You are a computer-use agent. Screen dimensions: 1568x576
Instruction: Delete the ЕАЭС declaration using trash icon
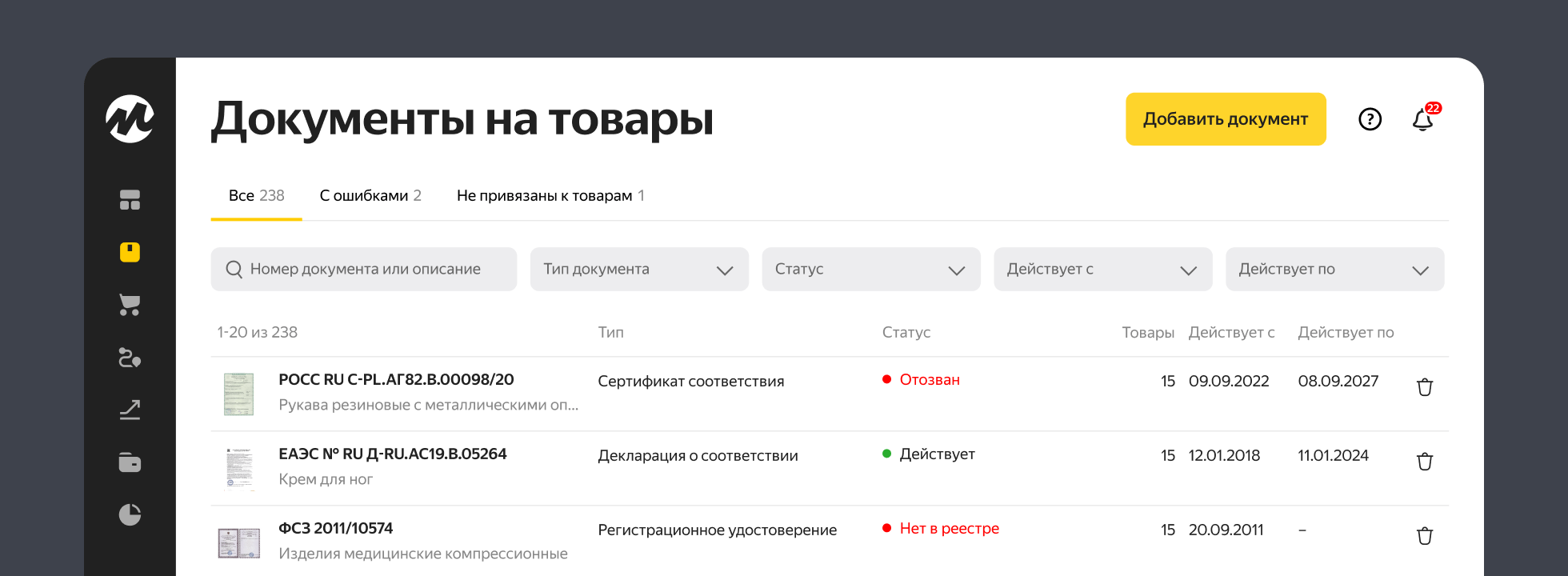pos(1424,462)
